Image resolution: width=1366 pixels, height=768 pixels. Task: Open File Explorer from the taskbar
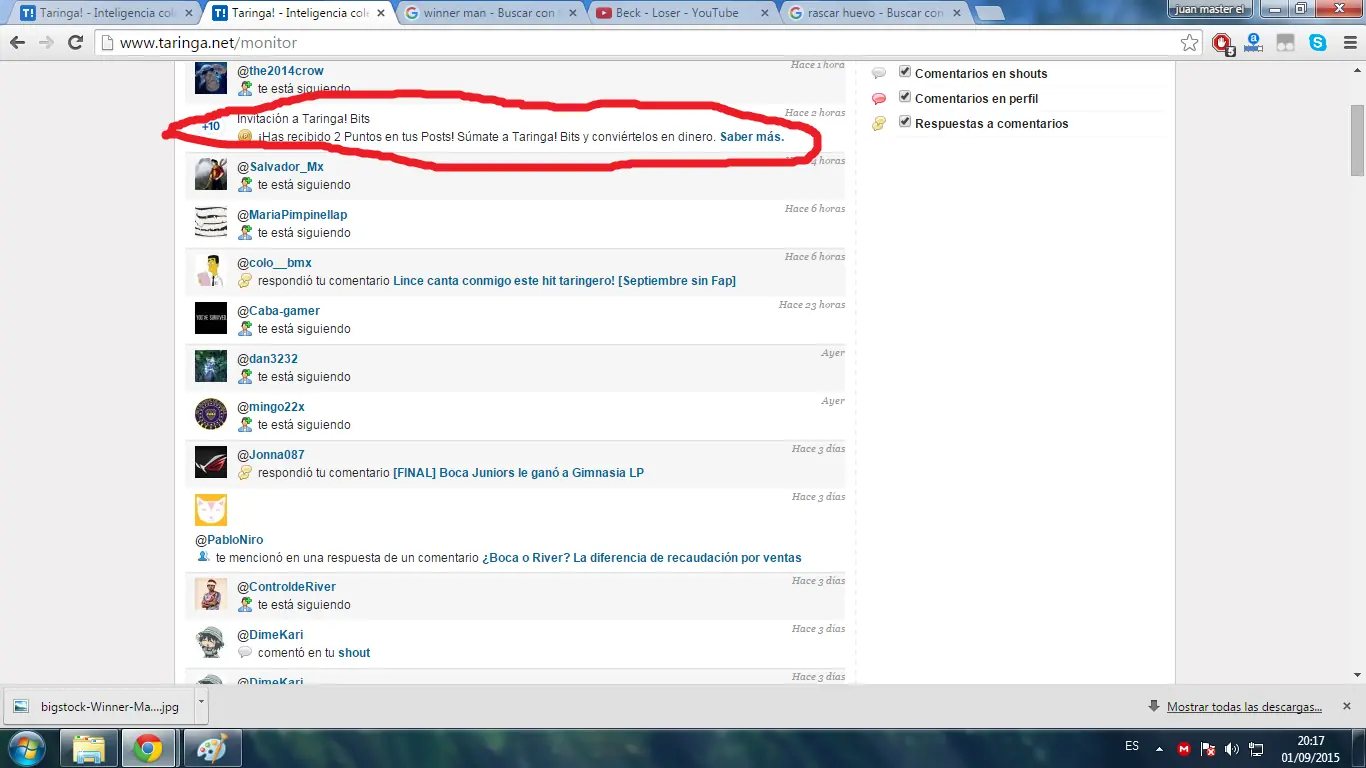pos(89,748)
